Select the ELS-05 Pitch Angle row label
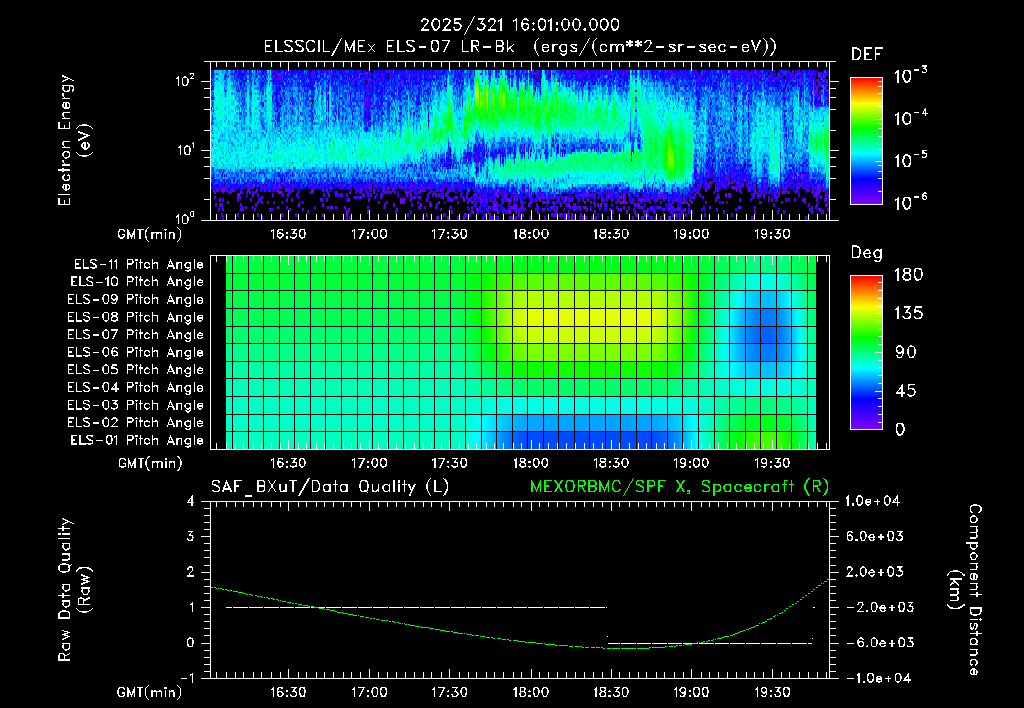The image size is (1024, 708). coord(136,370)
